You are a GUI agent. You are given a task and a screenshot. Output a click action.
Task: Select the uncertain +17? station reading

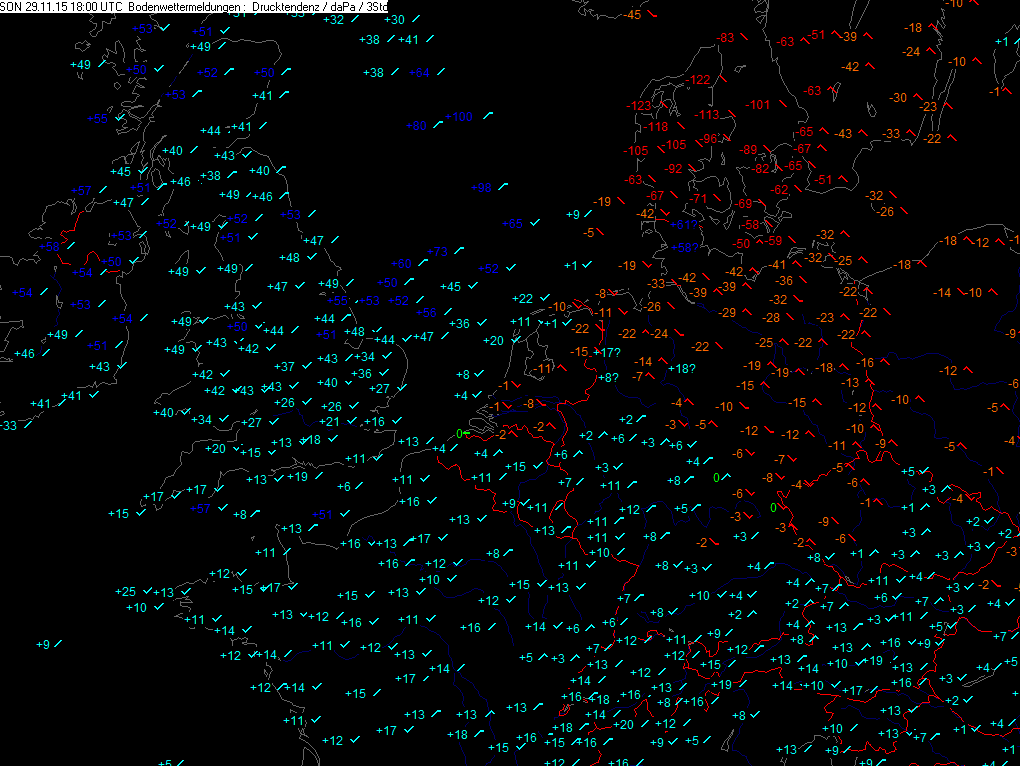coord(609,353)
